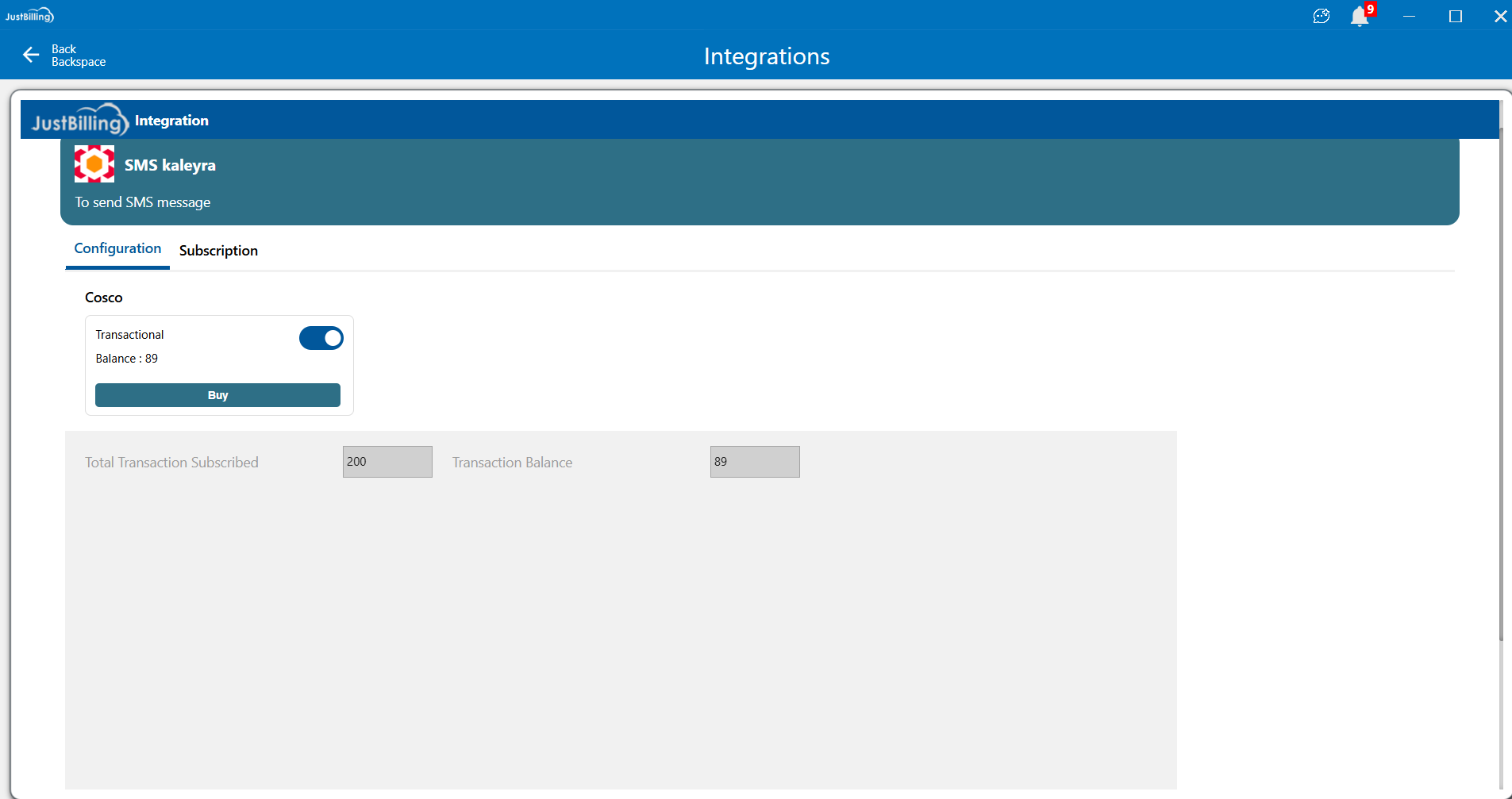The height and width of the screenshot is (799, 1512).
Task: Click the Back Backspace label
Action: (78, 56)
